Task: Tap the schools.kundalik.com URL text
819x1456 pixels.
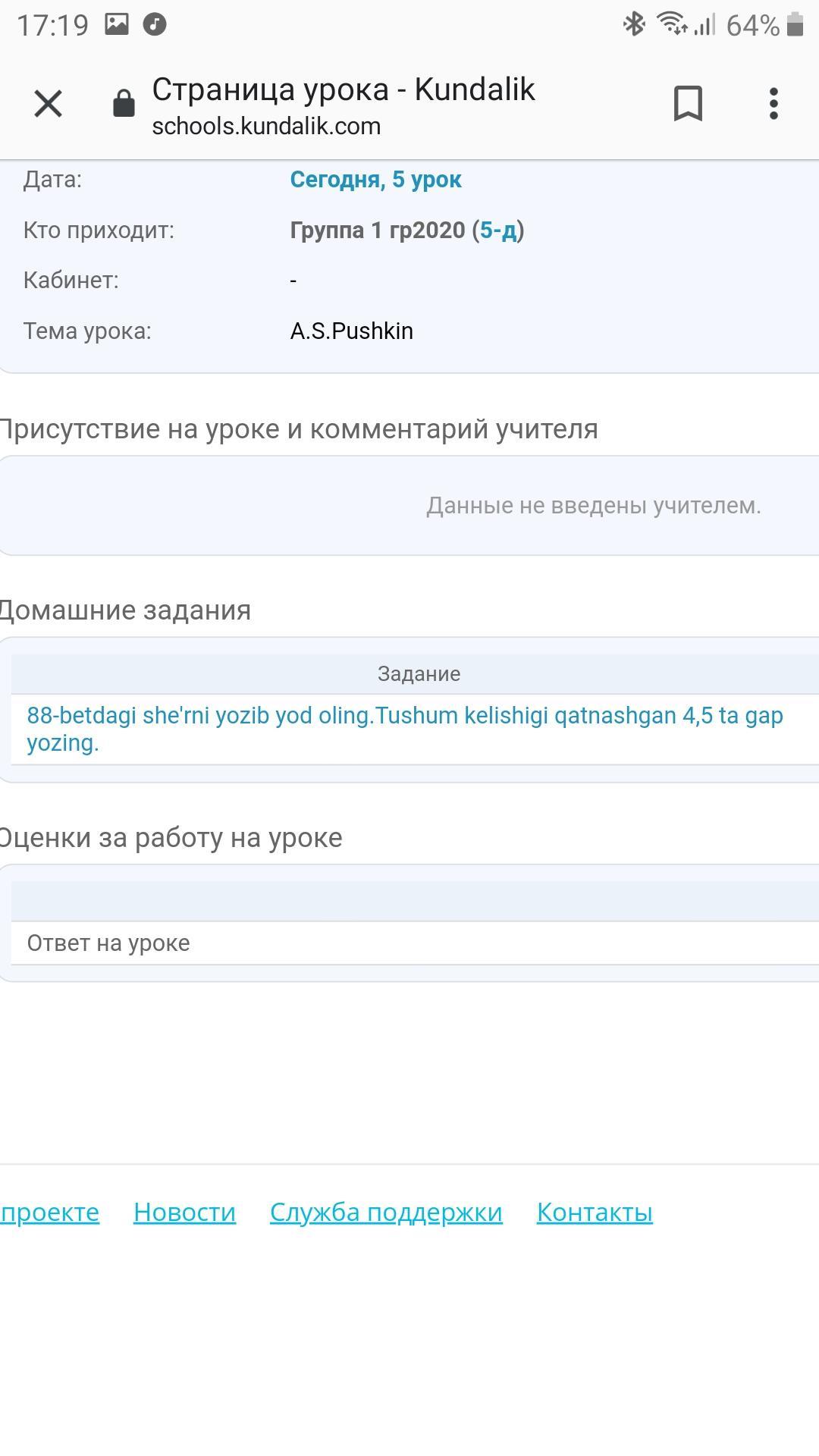Action: click(266, 126)
